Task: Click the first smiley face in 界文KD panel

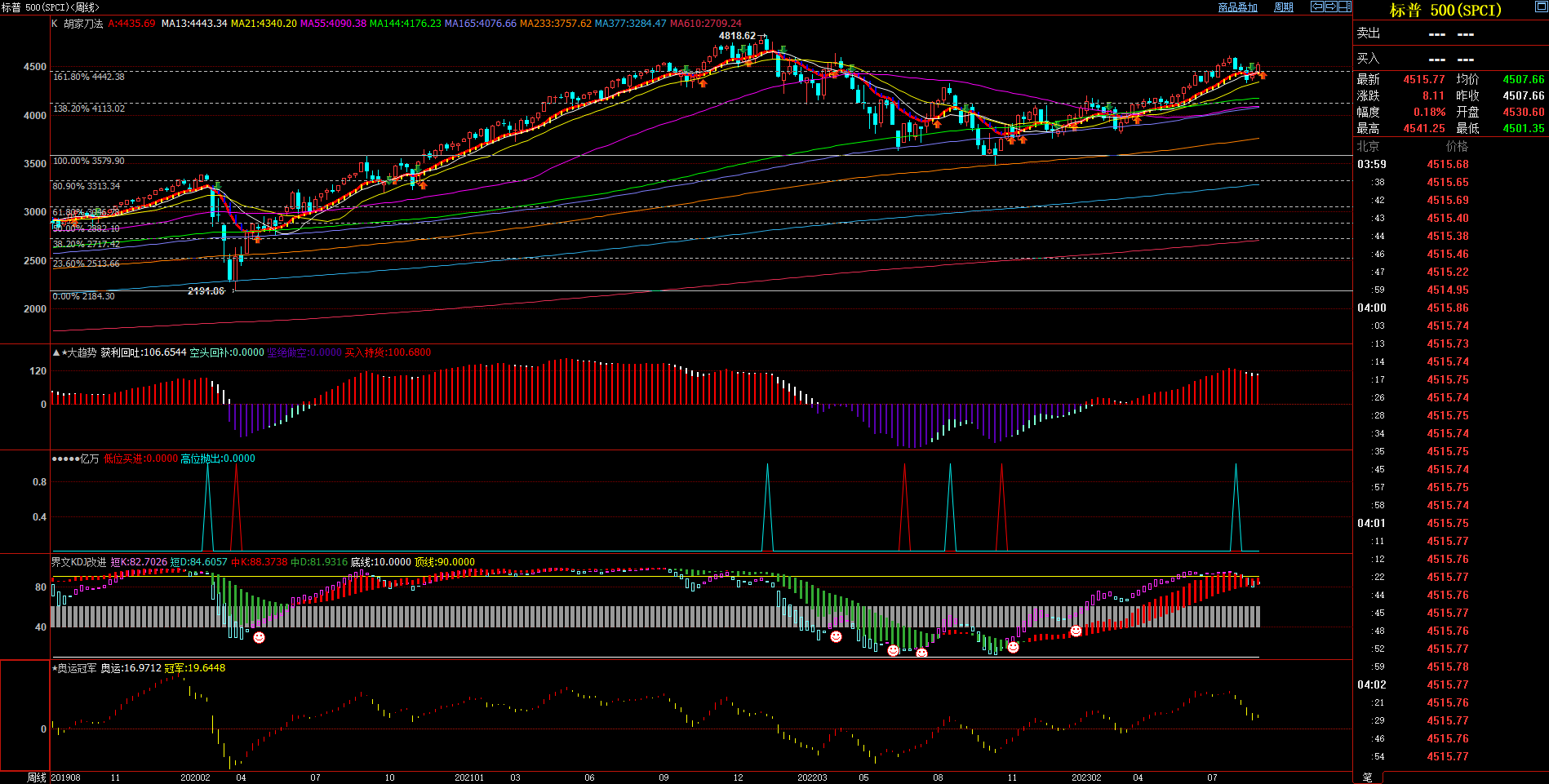Action: pyautogui.click(x=259, y=637)
